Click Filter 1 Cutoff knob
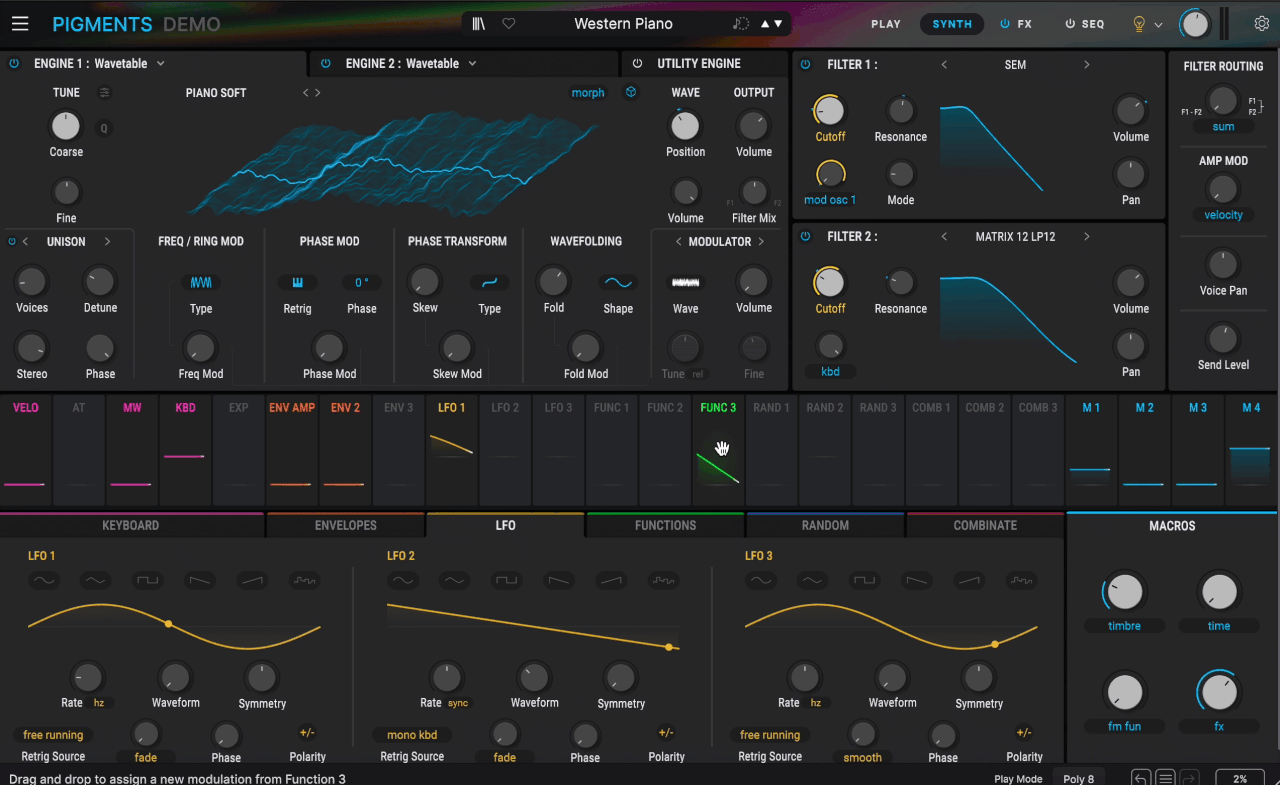This screenshot has width=1280, height=785. [830, 110]
